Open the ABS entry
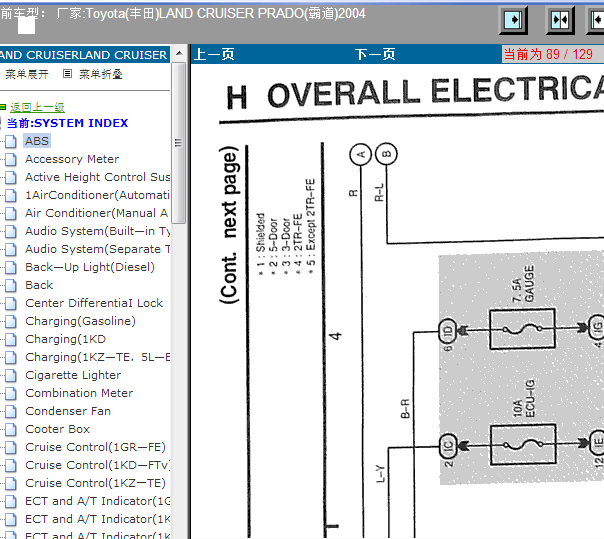The width and height of the screenshot is (604, 539). click(x=37, y=141)
